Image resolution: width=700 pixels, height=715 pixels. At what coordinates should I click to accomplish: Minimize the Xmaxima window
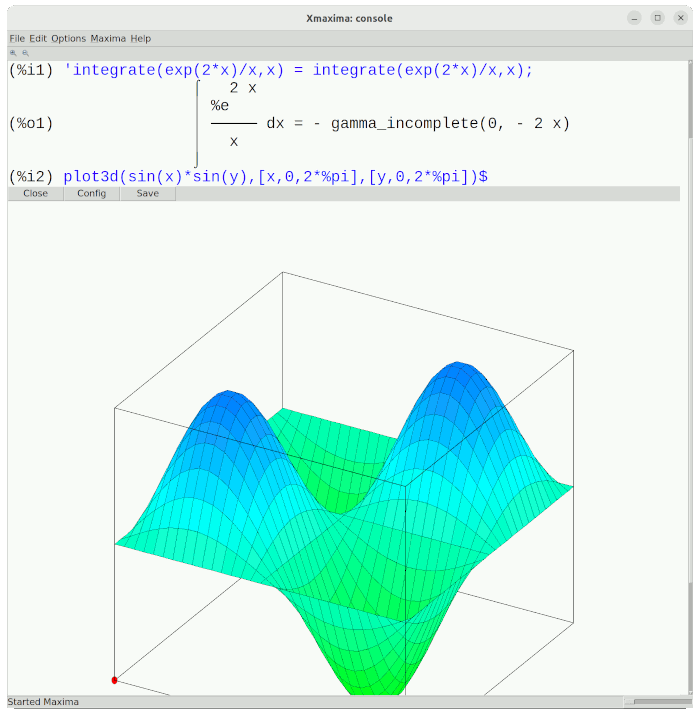[635, 18]
